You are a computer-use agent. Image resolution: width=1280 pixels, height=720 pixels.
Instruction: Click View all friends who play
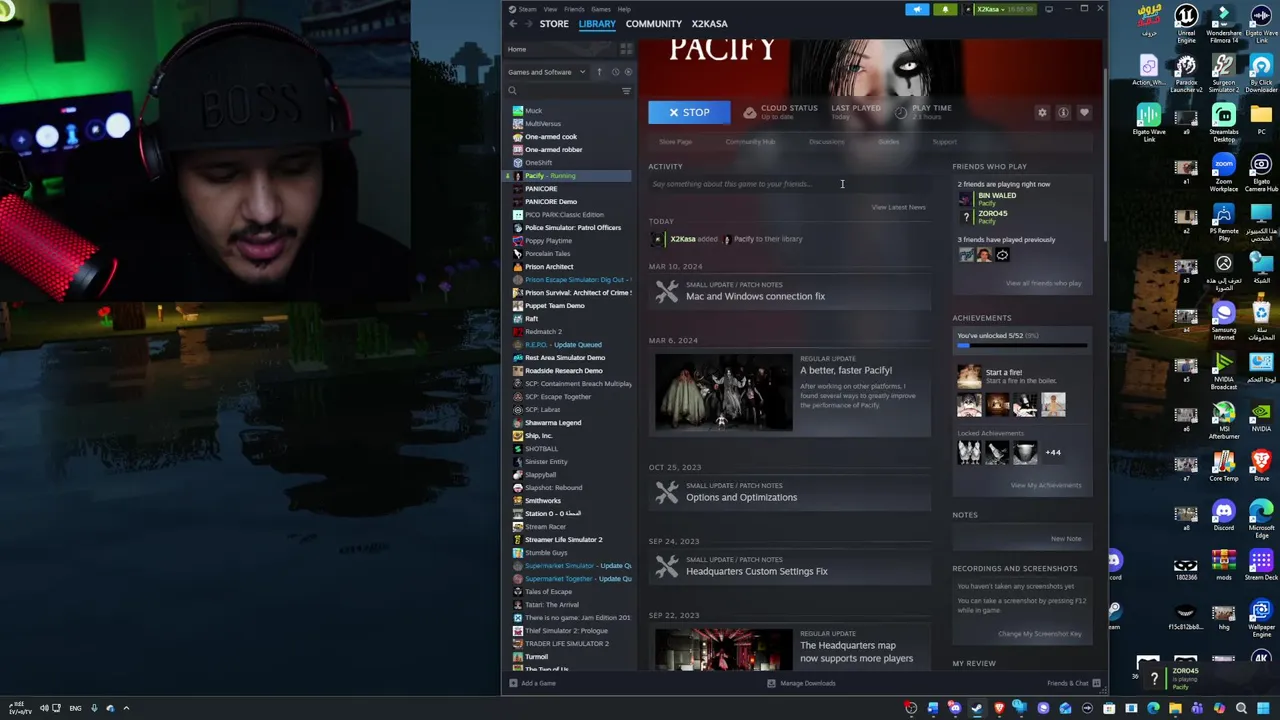click(1043, 283)
